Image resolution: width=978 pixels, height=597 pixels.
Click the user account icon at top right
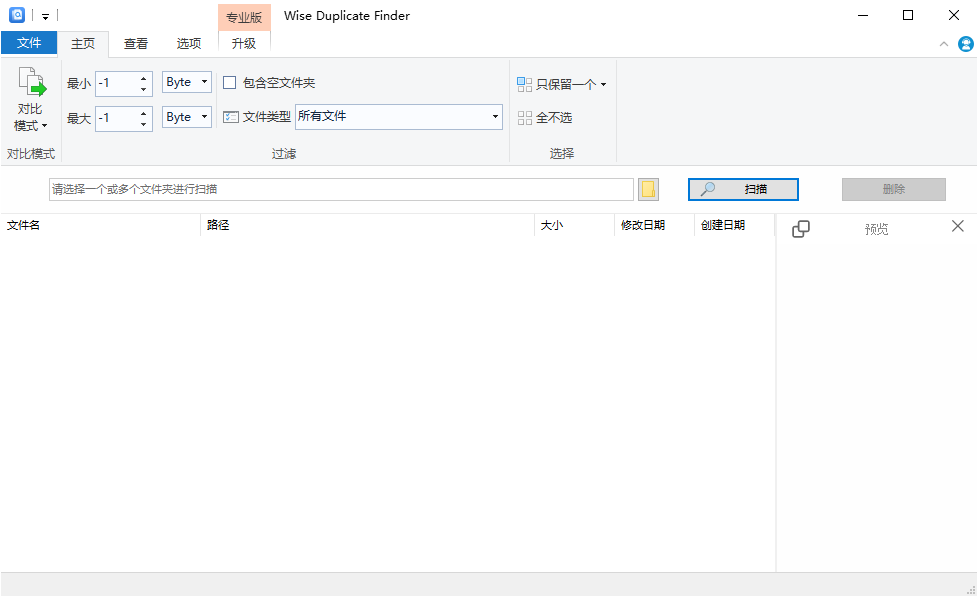[x=964, y=44]
